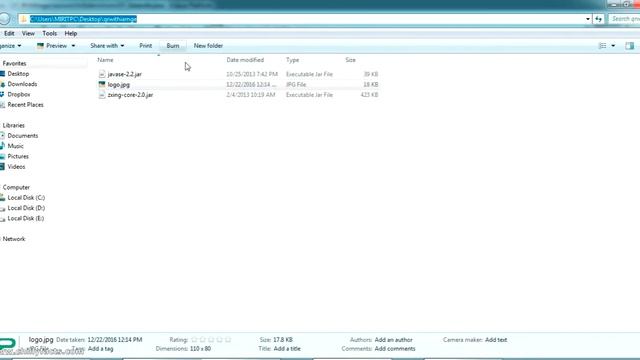Image resolution: width=640 pixels, height=360 pixels.
Task: Open Videos library
Action: [16, 167]
